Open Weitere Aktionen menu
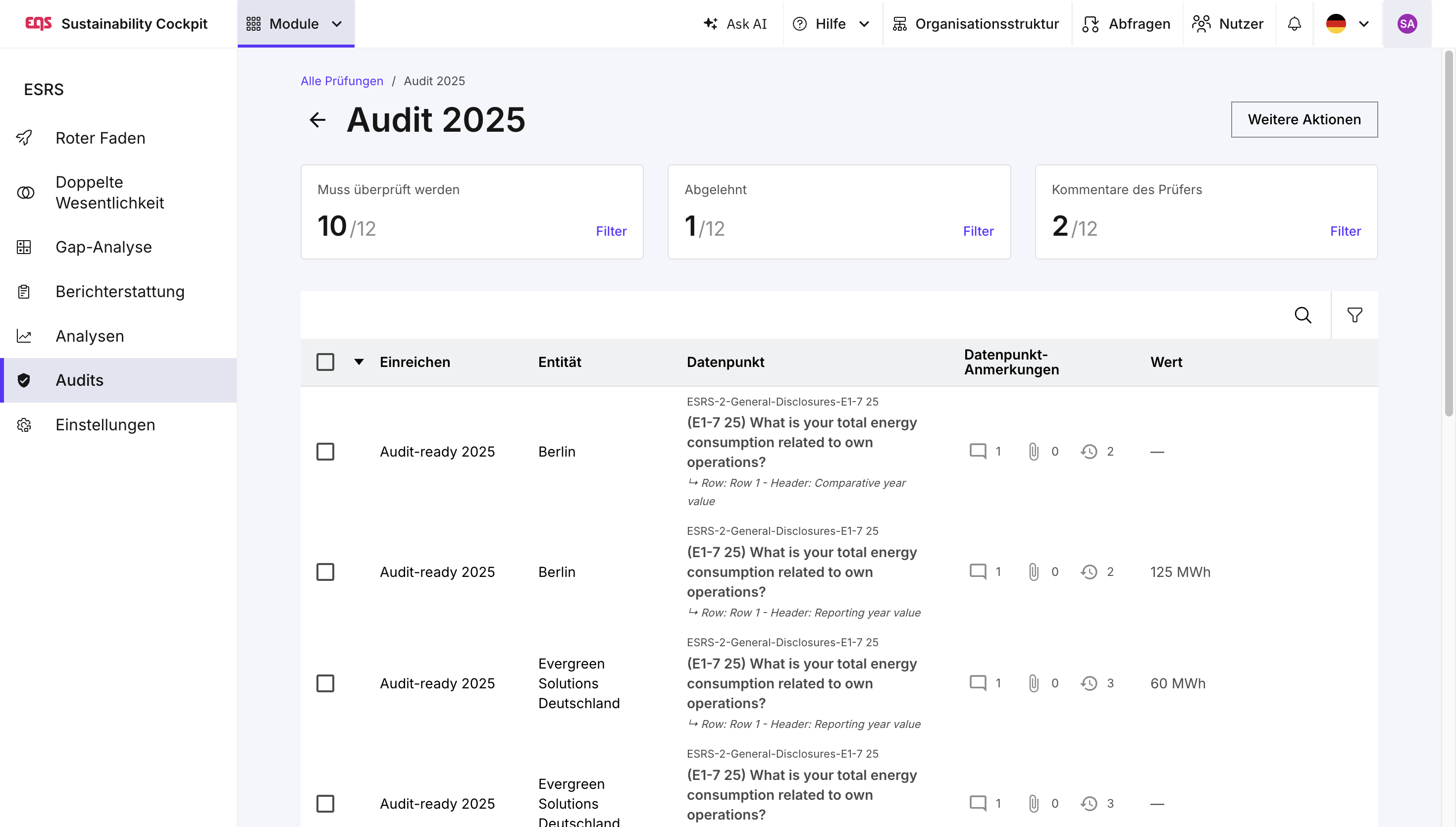Viewport: 1456px width, 827px height. [x=1304, y=120]
